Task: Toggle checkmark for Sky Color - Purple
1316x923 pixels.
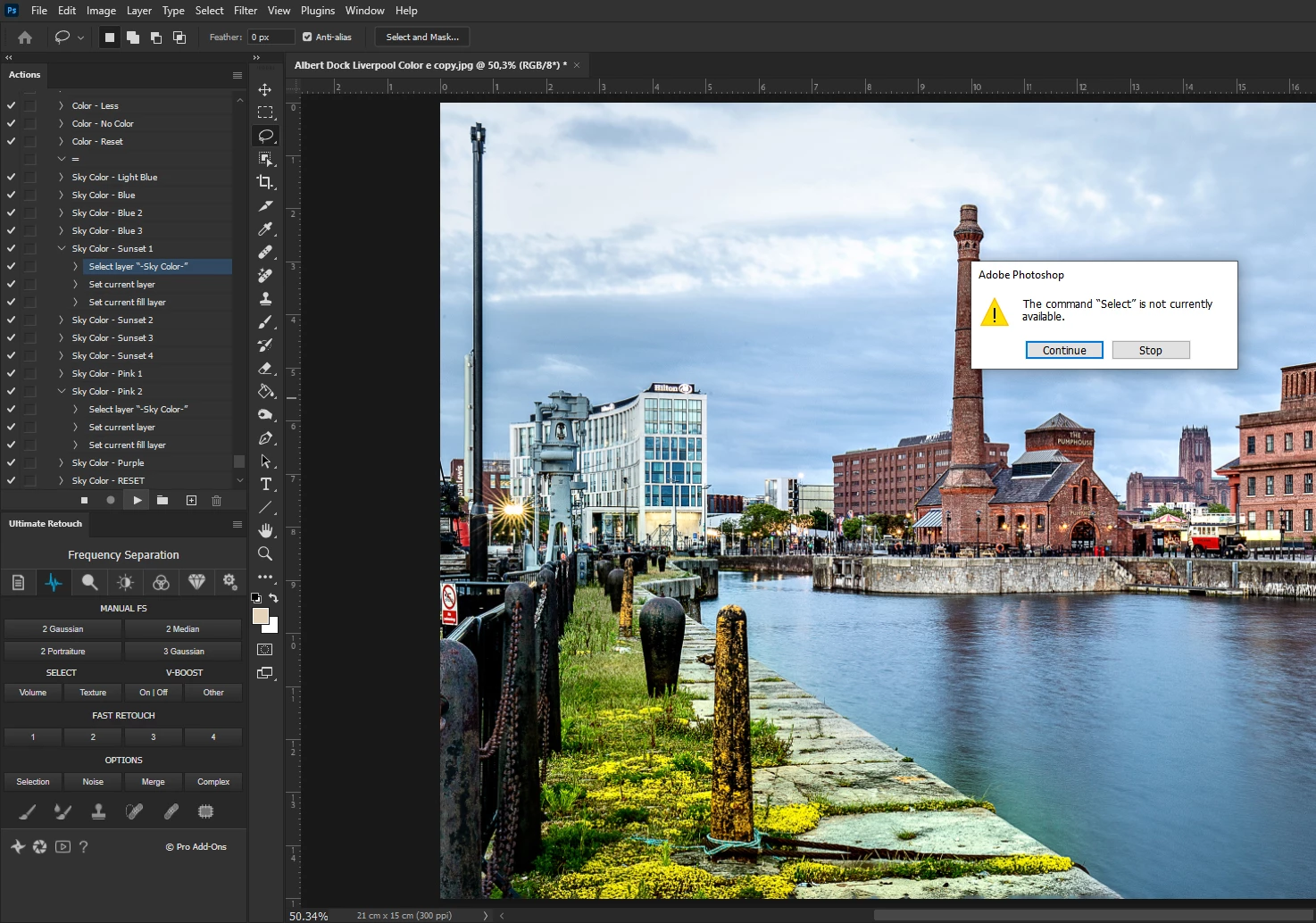Action: tap(12, 462)
